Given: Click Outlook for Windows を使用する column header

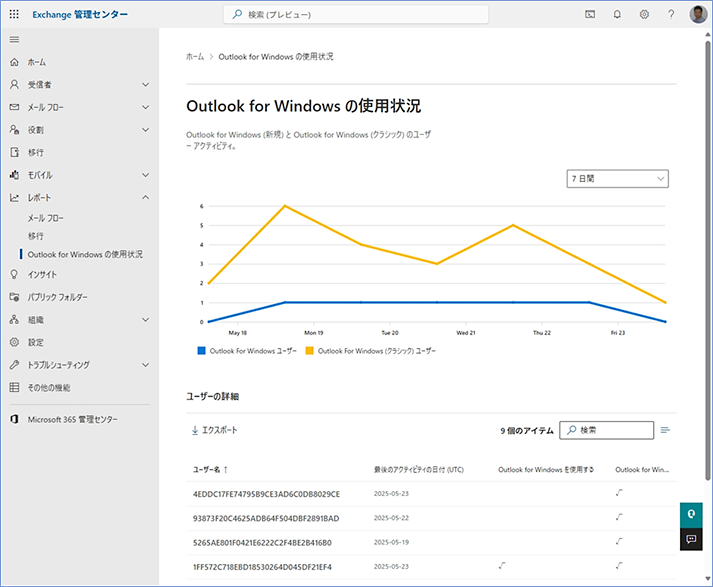Looking at the screenshot, I should pos(546,470).
